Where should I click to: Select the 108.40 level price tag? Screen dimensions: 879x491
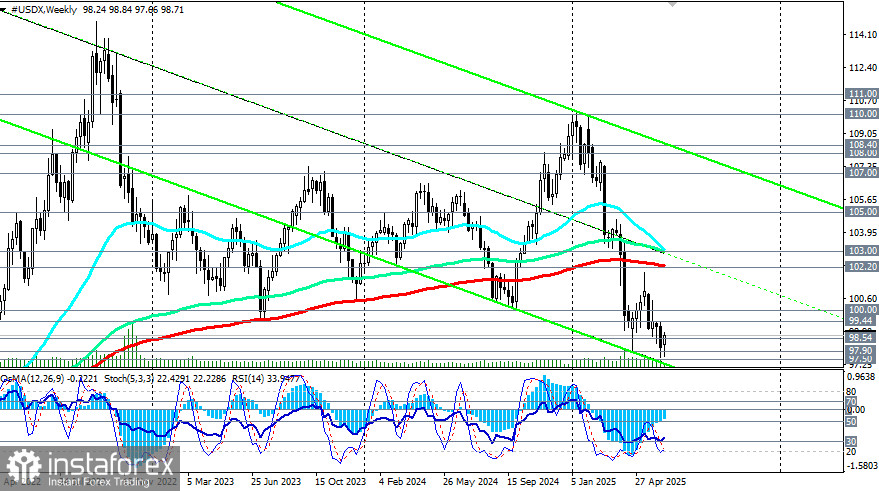pyautogui.click(x=862, y=145)
